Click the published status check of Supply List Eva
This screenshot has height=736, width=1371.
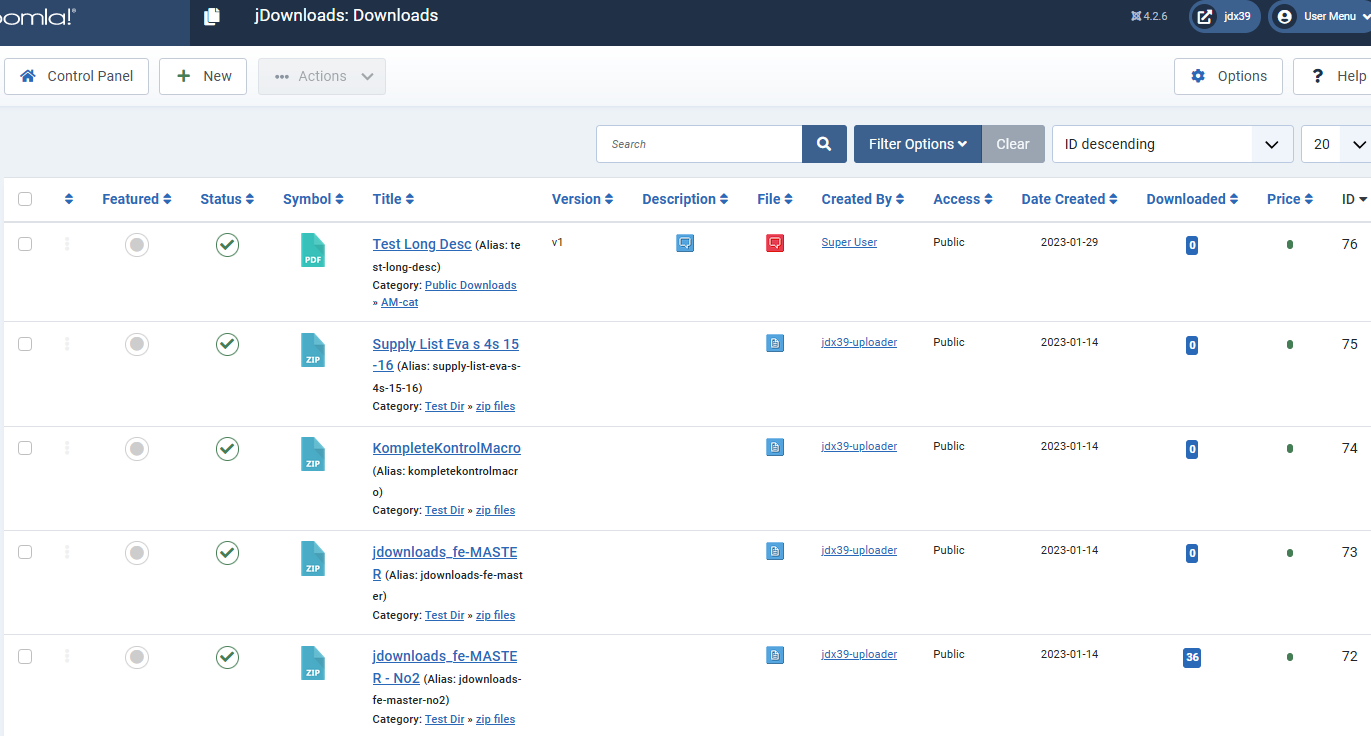tap(228, 345)
